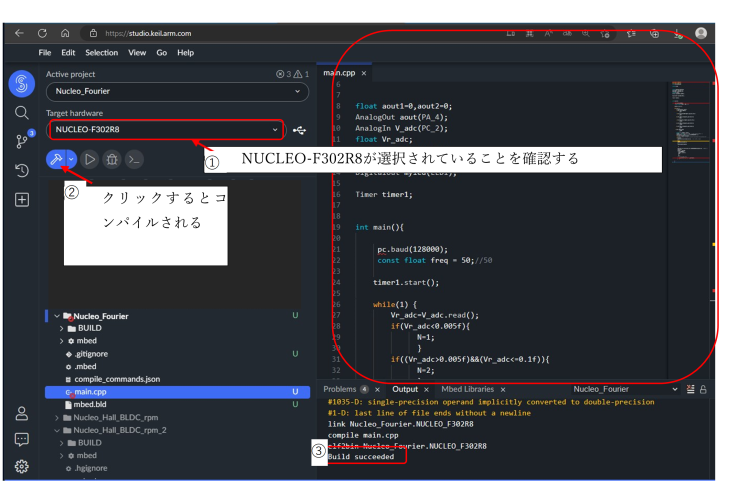This screenshot has width=740, height=501.
Task: Click the 'compile main.cpp' output line
Action: pos(363,435)
